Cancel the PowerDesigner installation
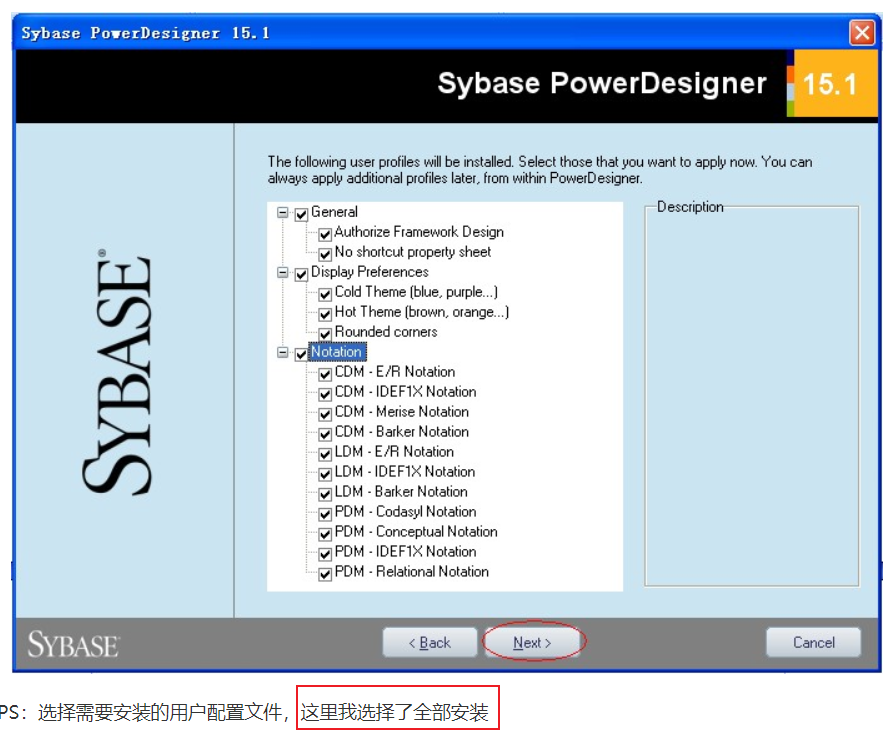896x737 pixels. point(813,643)
